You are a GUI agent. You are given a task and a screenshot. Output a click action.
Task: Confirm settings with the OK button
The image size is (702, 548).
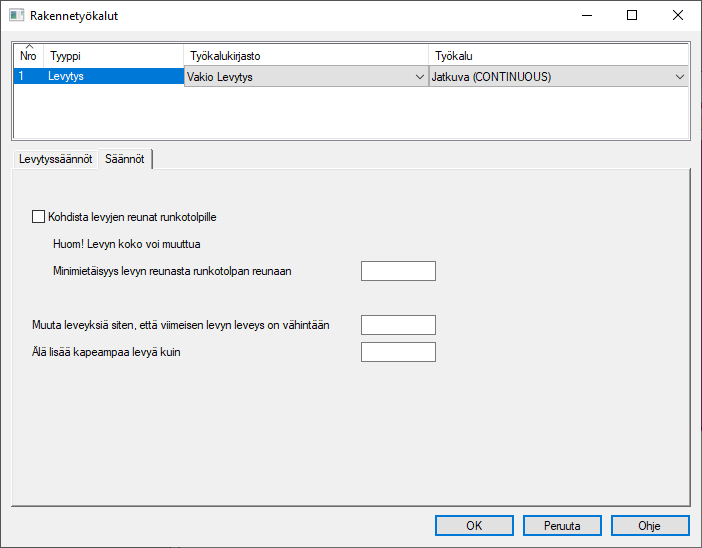[474, 525]
